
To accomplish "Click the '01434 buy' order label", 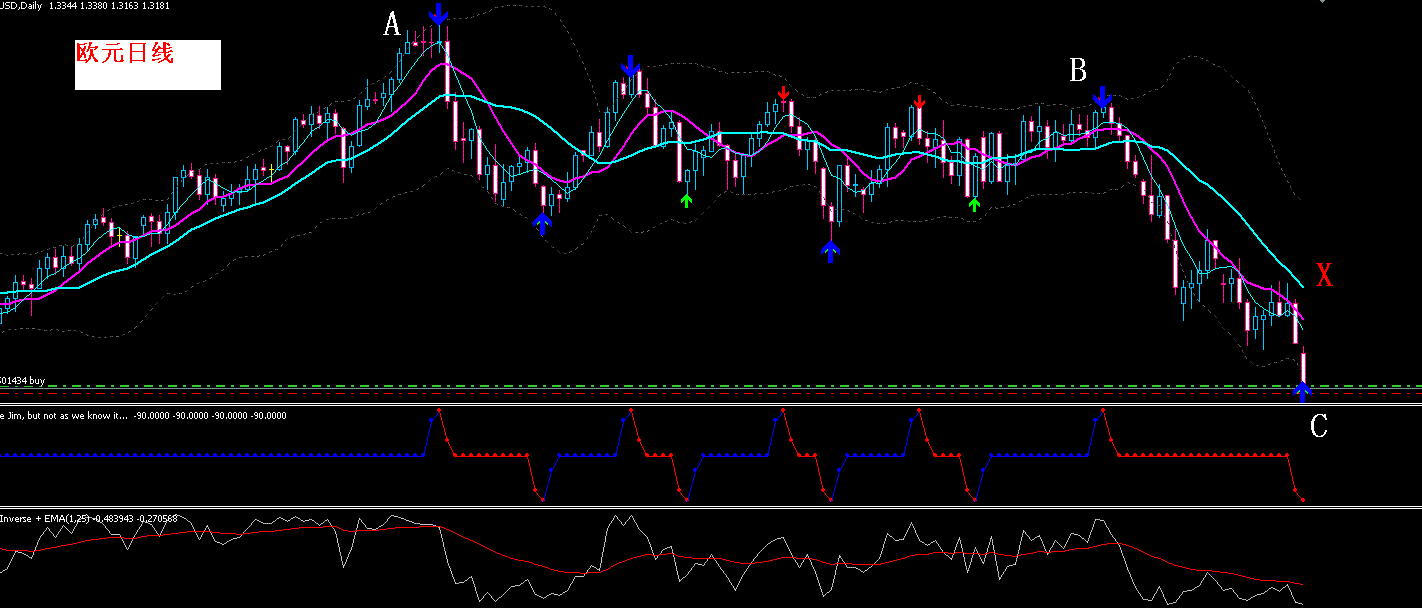I will tap(23, 380).
